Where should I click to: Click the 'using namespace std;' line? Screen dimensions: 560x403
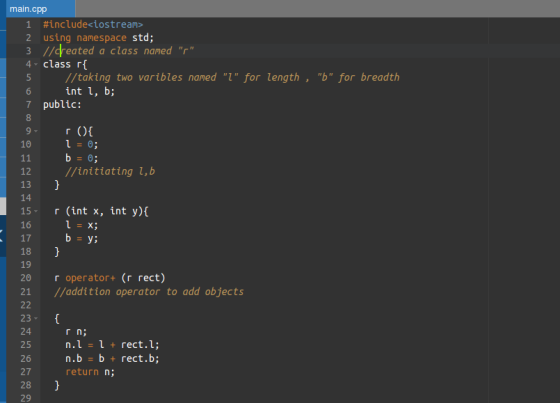[x=98, y=38]
